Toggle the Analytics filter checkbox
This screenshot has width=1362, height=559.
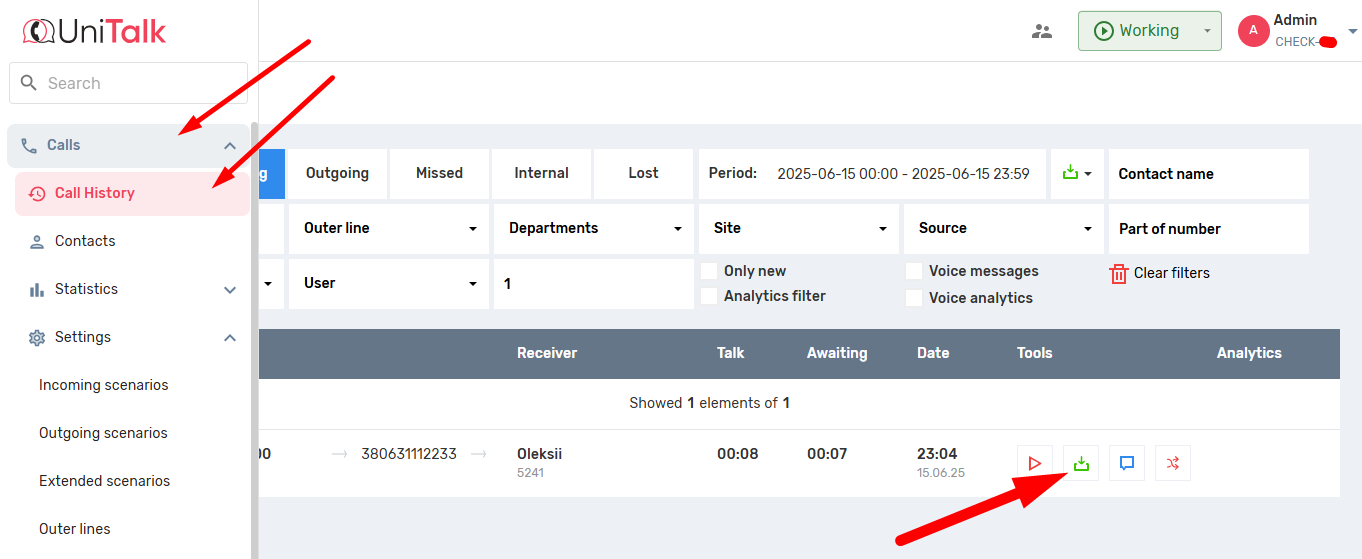point(709,296)
